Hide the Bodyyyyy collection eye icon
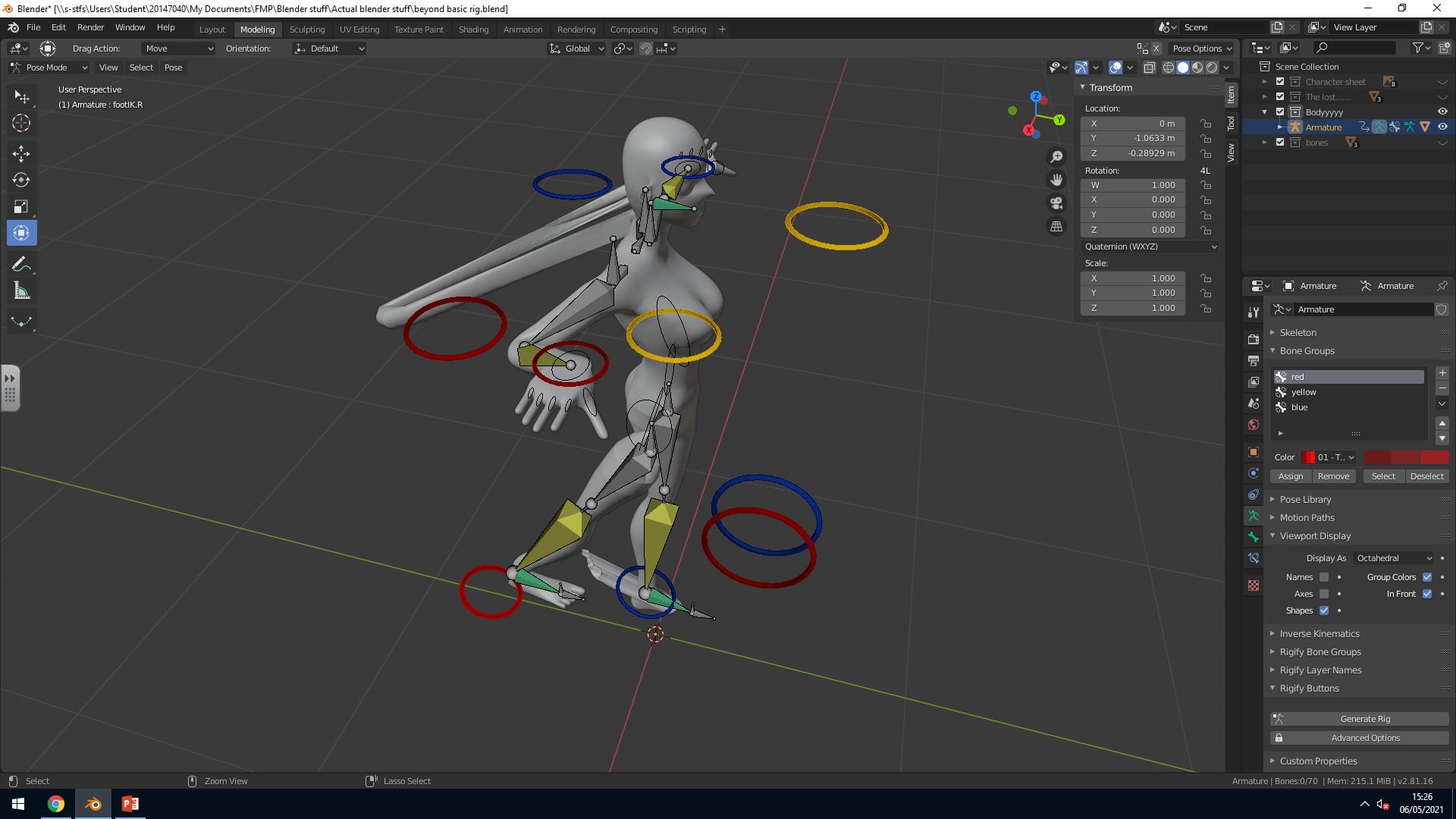The width and height of the screenshot is (1456, 819). point(1442,111)
